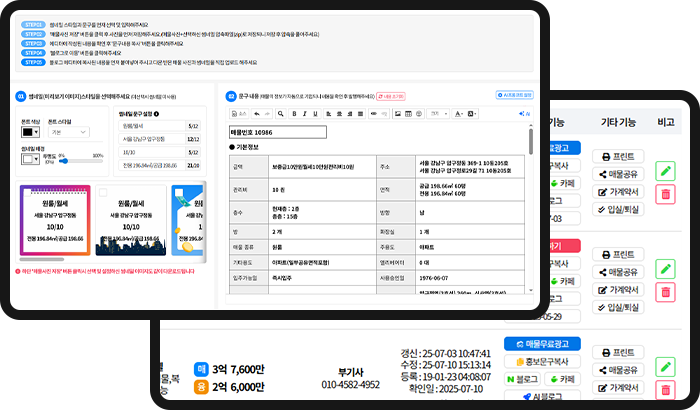The image size is (700, 410).
Task: Open the white thumbnail background color picker
Action: click(x=28, y=160)
